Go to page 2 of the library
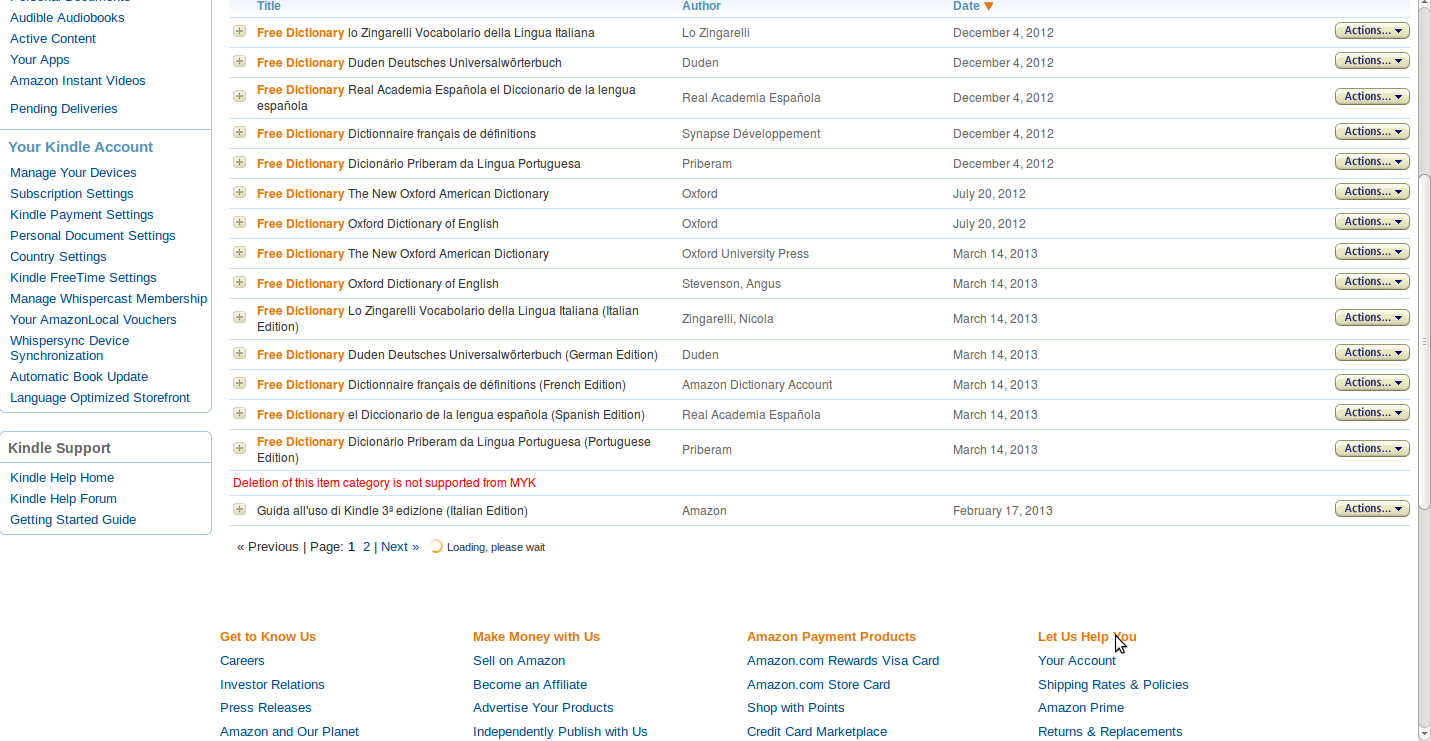 coord(366,547)
